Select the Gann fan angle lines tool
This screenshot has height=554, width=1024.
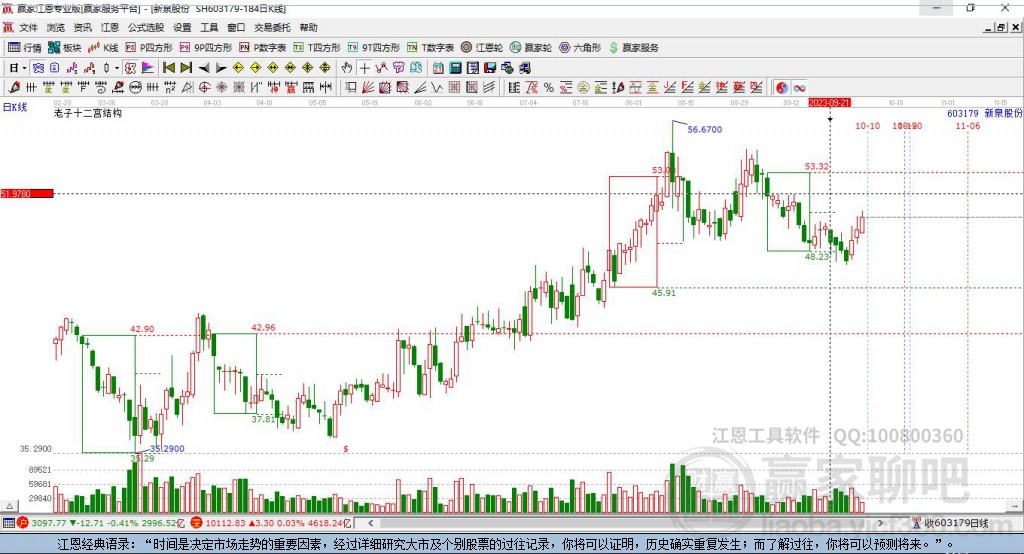[x=368, y=88]
